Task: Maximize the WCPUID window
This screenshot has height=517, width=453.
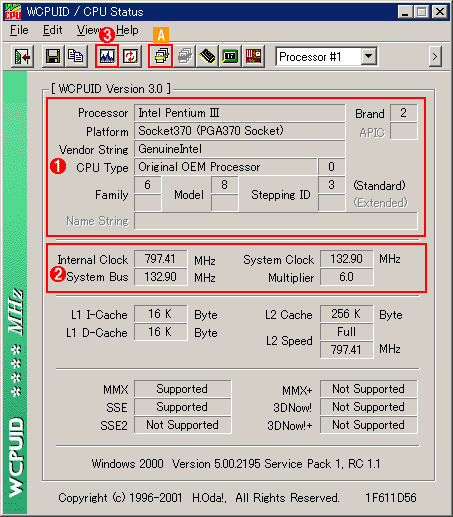Action: tap(421, 12)
